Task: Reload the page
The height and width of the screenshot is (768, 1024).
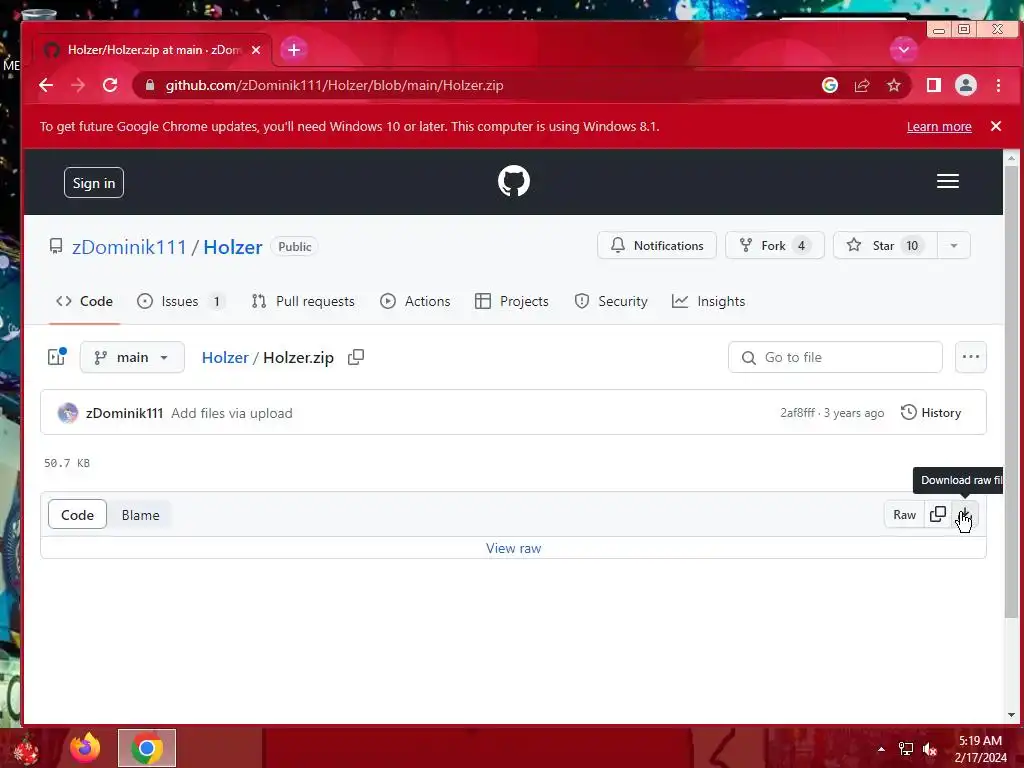Action: click(x=110, y=85)
